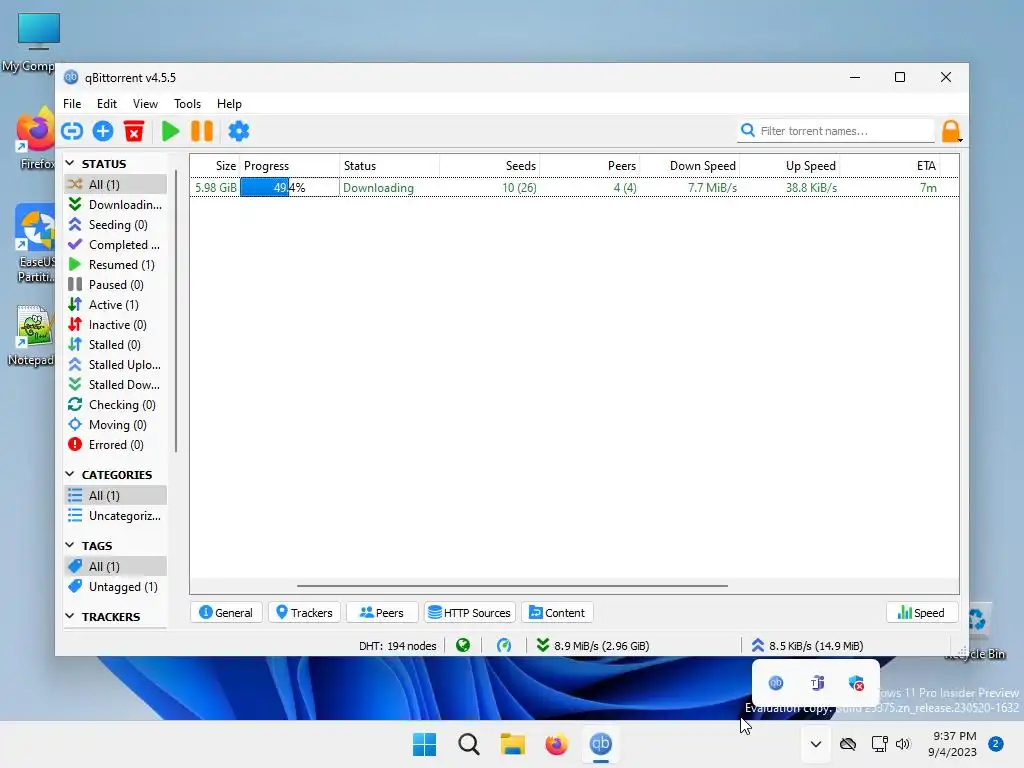Viewport: 1024px width, 768px height.
Task: Select the Seeding (0) filter
Action: tap(116, 225)
